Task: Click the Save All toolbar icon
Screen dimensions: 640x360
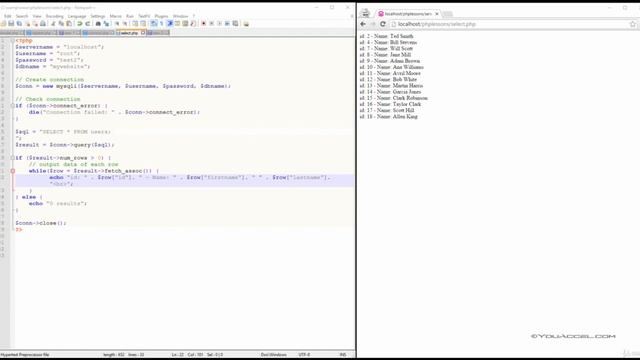Action: pos(19,24)
